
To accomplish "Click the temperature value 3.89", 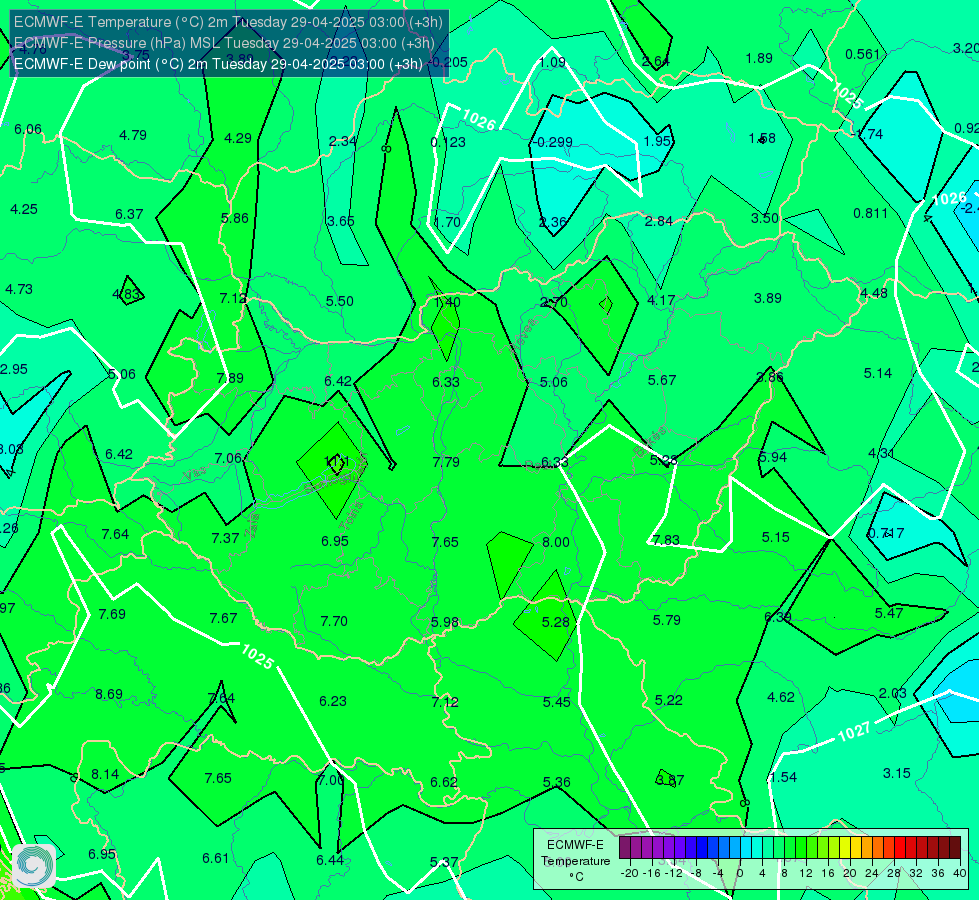I will (x=768, y=299).
